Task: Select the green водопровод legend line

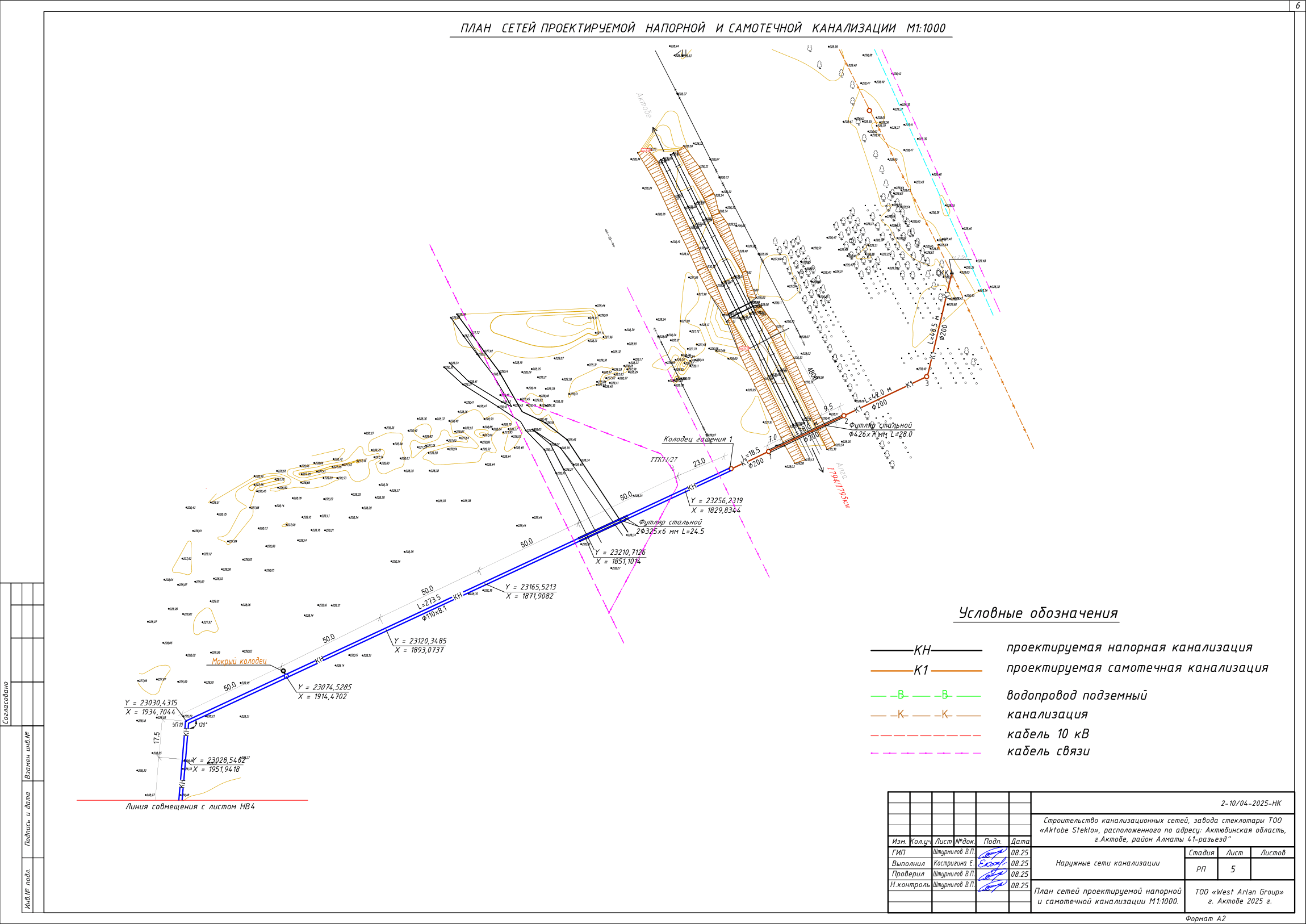Action: coord(926,695)
